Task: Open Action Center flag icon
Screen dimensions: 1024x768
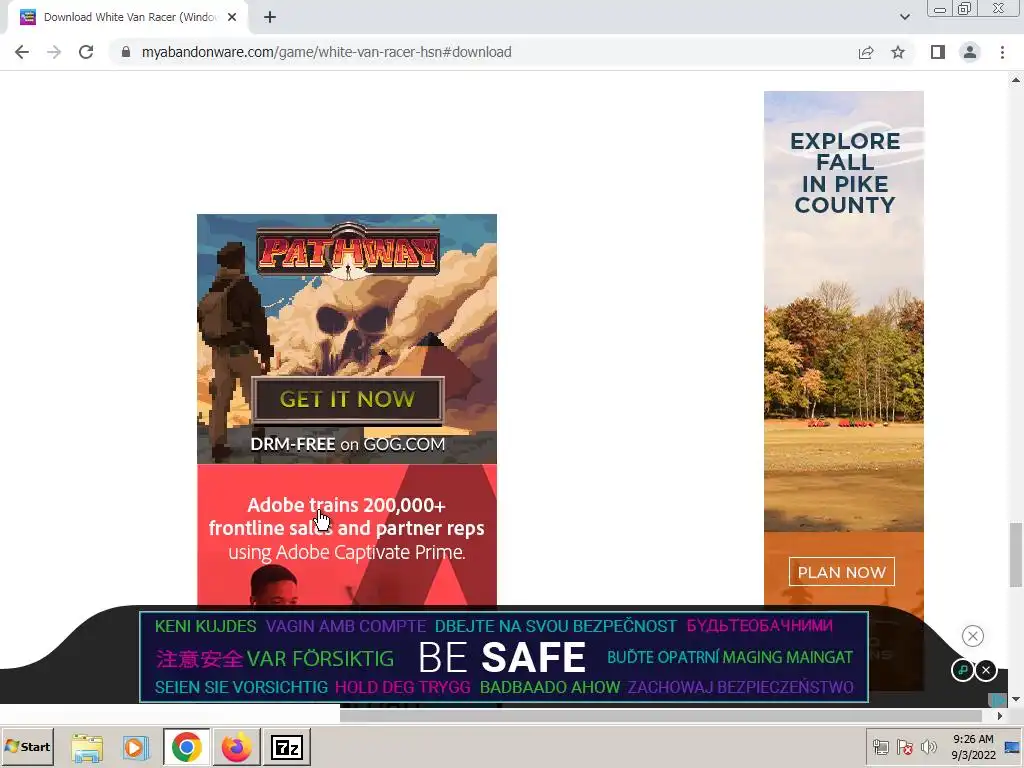Action: 904,747
